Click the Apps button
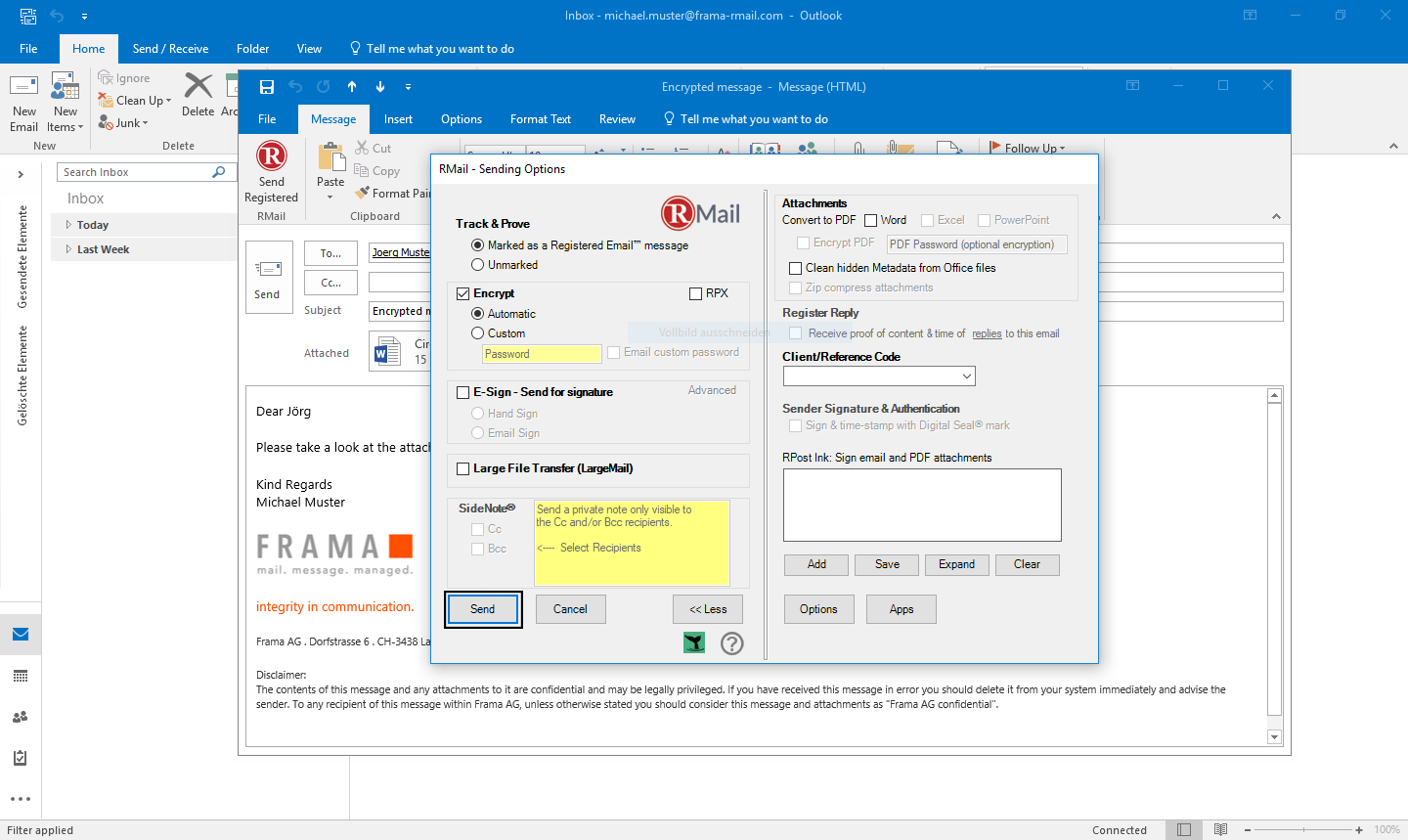Image resolution: width=1408 pixels, height=840 pixels. pos(902,609)
